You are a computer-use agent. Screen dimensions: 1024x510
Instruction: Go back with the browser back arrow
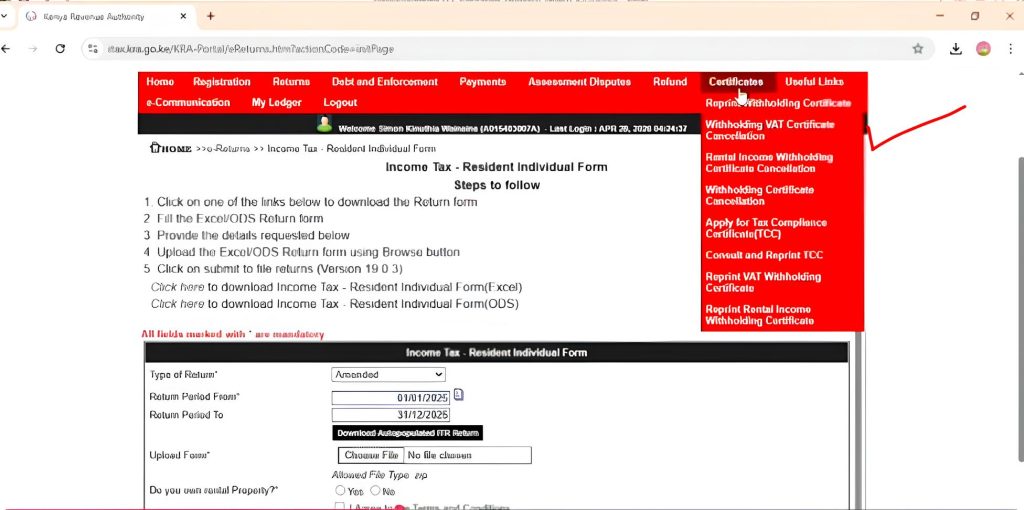click(x=6, y=48)
